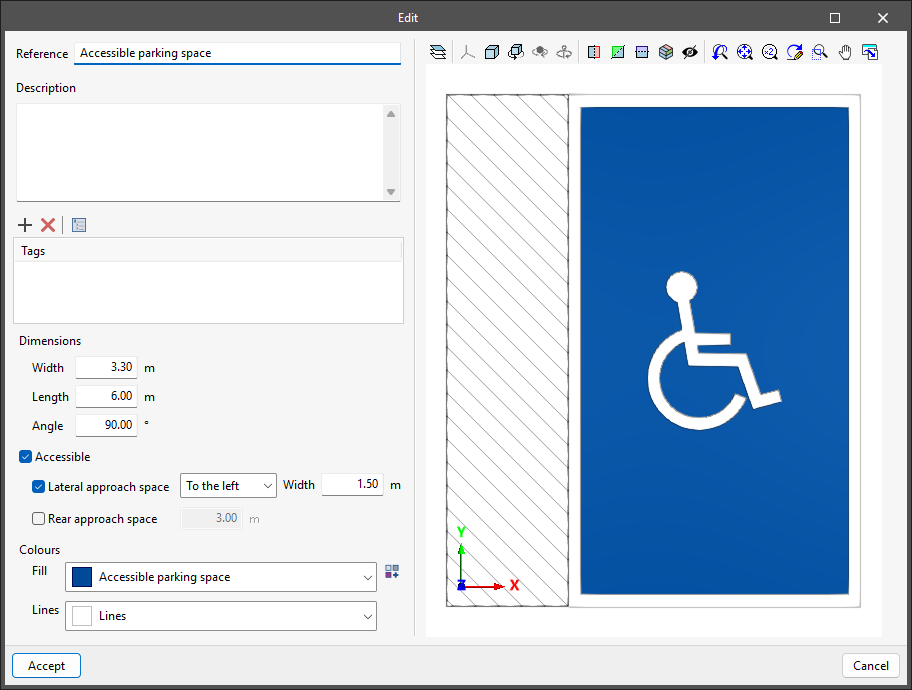The image size is (912, 690).
Task: Open the Lines colour dropdown
Action: pyautogui.click(x=221, y=616)
